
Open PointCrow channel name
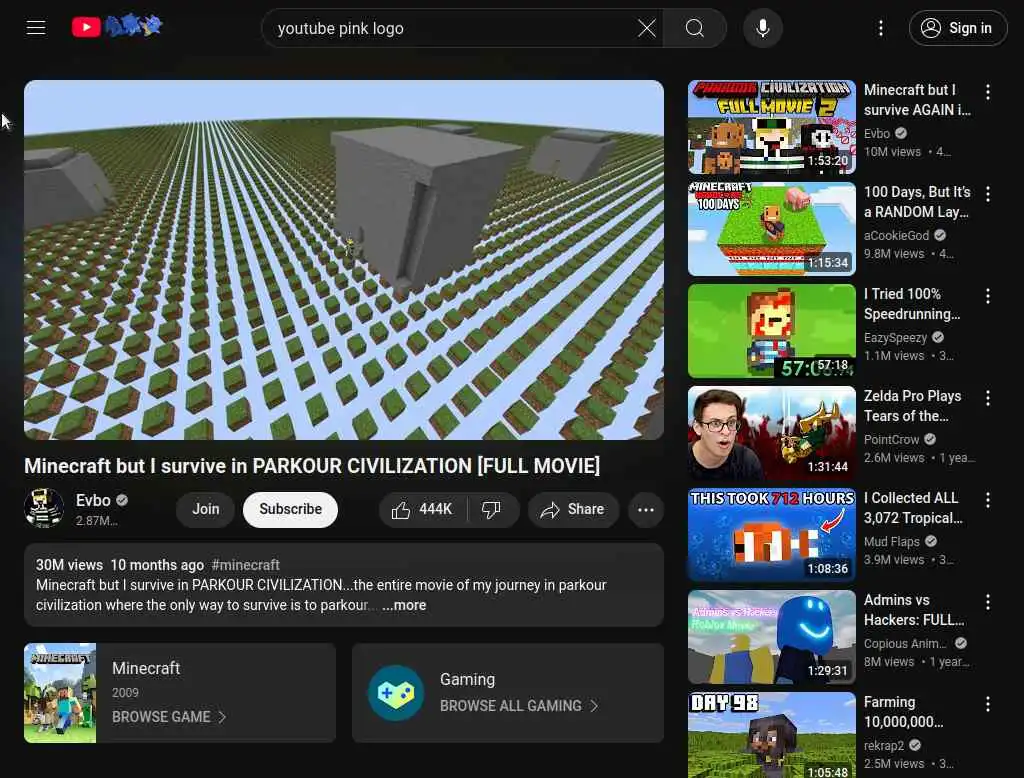[891, 440]
